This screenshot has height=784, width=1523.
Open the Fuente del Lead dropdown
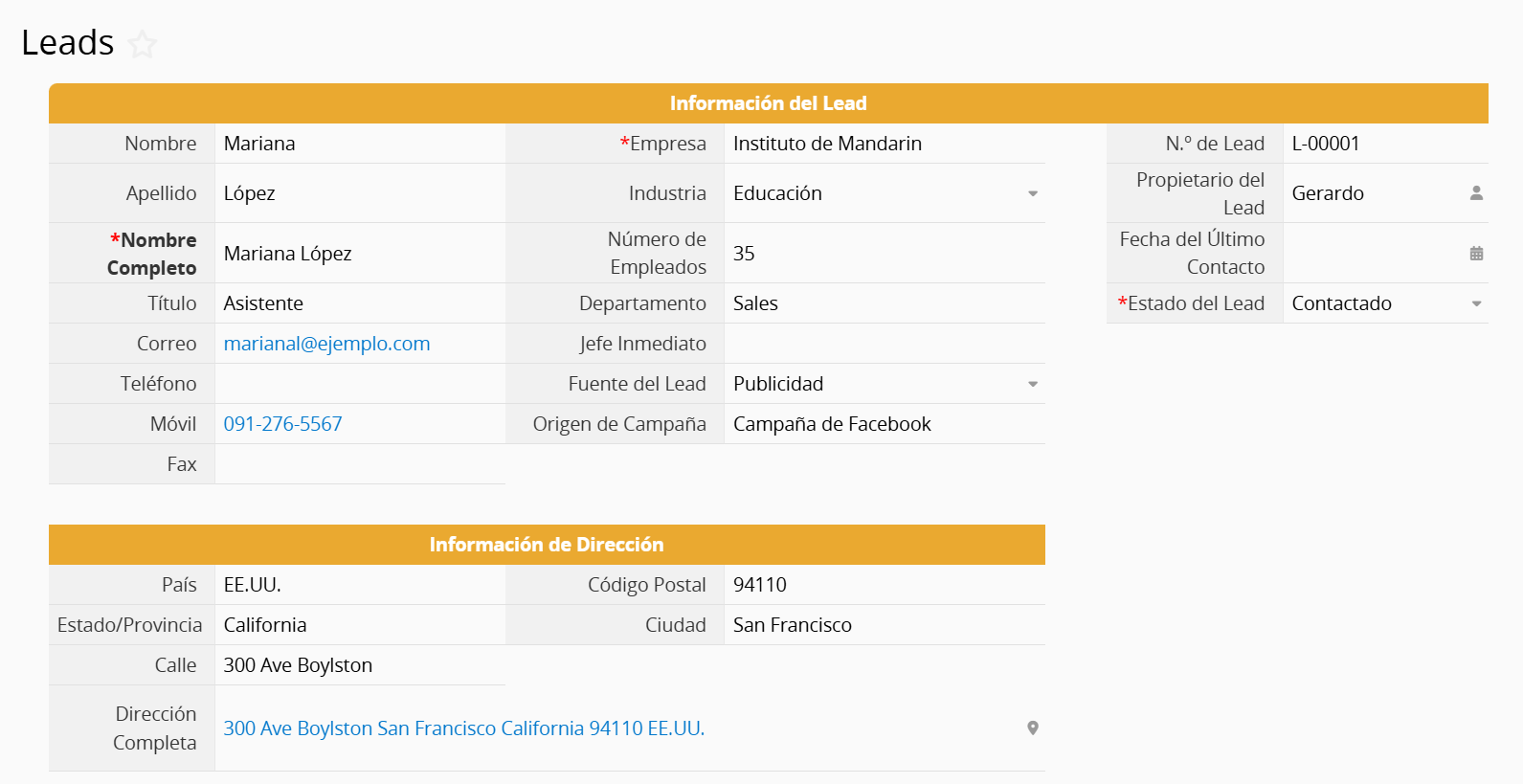[1032, 384]
